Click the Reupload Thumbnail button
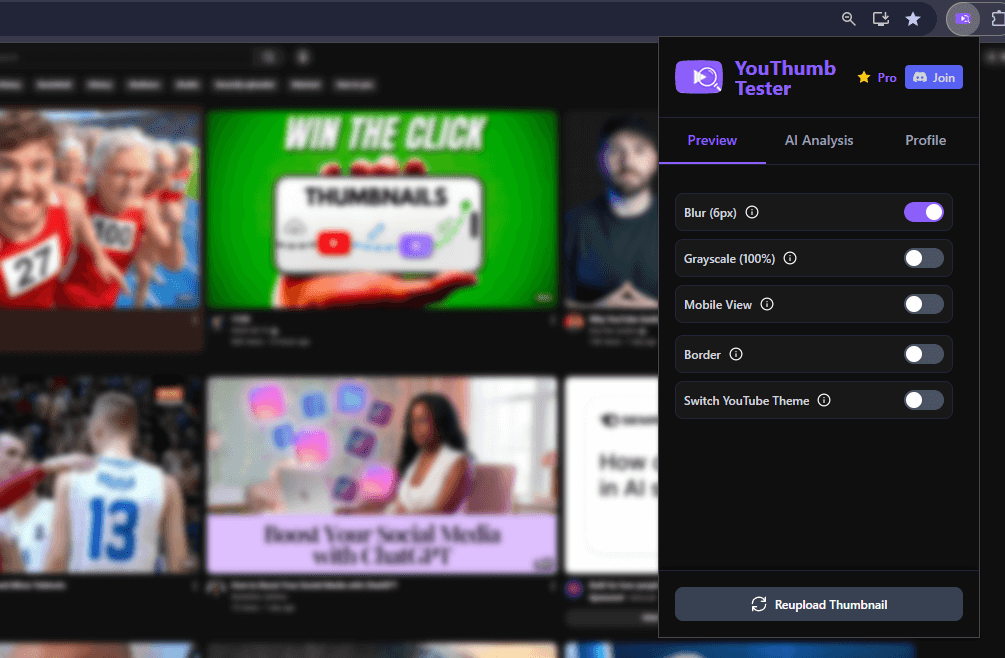Screen dimensions: 1005x658 coord(818,604)
